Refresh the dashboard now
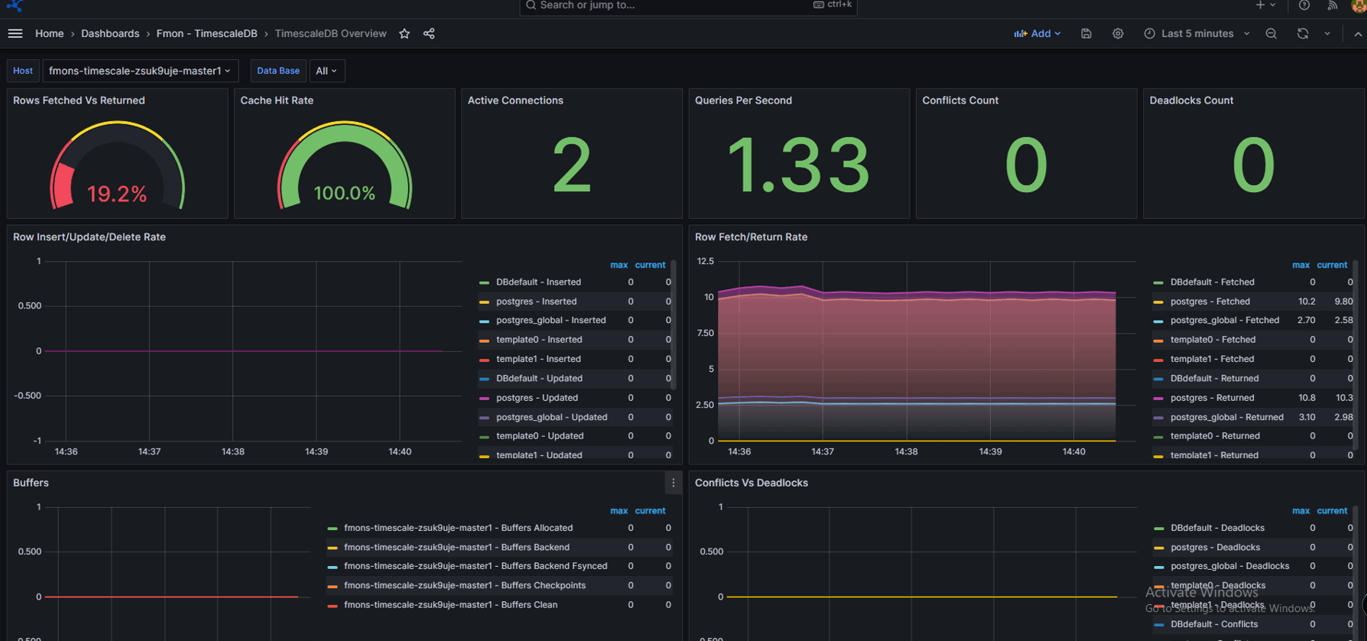Screen dimensions: 1367x641 [1302, 34]
